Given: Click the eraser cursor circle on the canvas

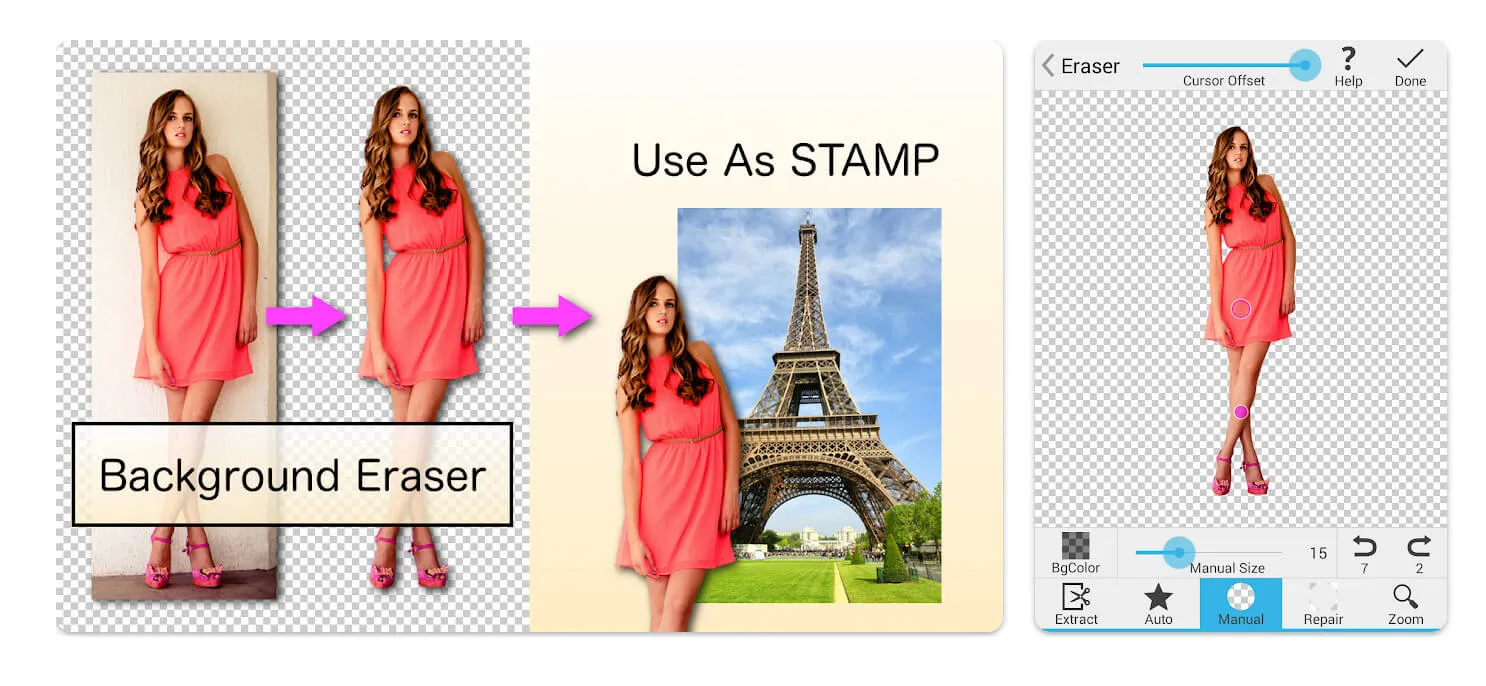Looking at the screenshot, I should (1240, 309).
